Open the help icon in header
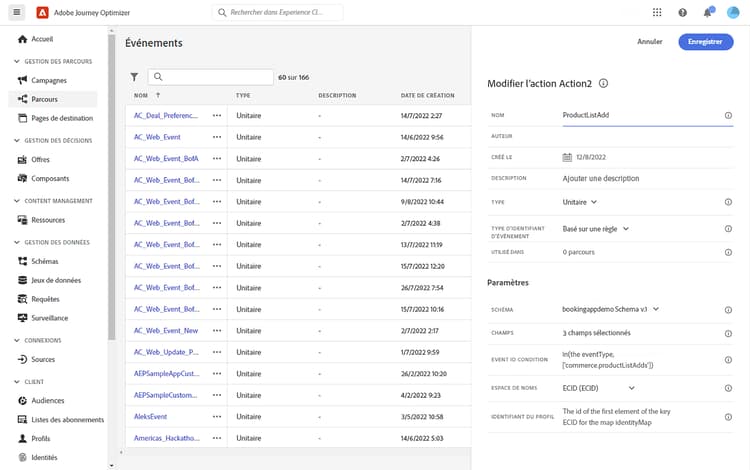 682,13
